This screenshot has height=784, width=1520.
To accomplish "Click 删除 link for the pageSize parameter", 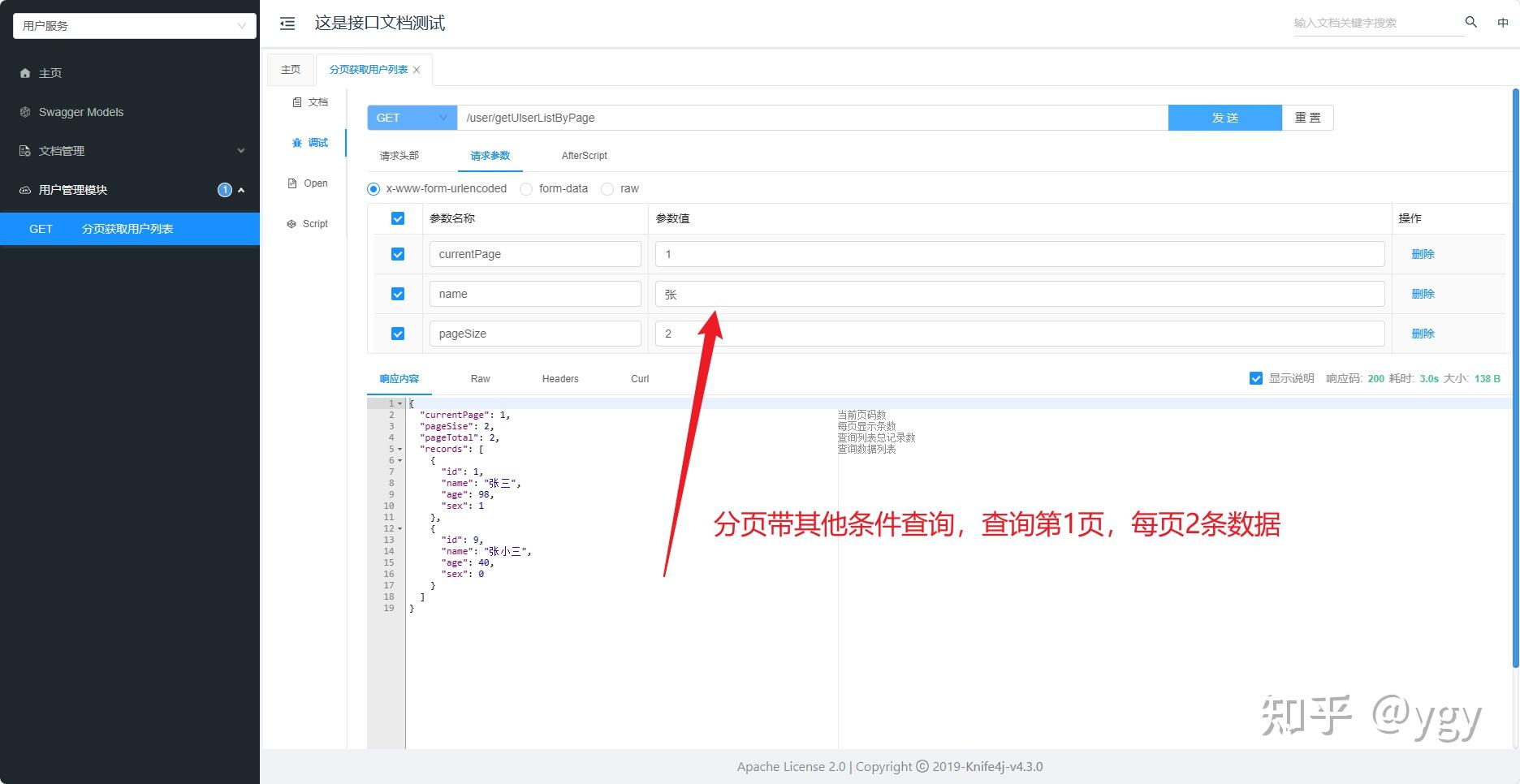I will (x=1423, y=333).
